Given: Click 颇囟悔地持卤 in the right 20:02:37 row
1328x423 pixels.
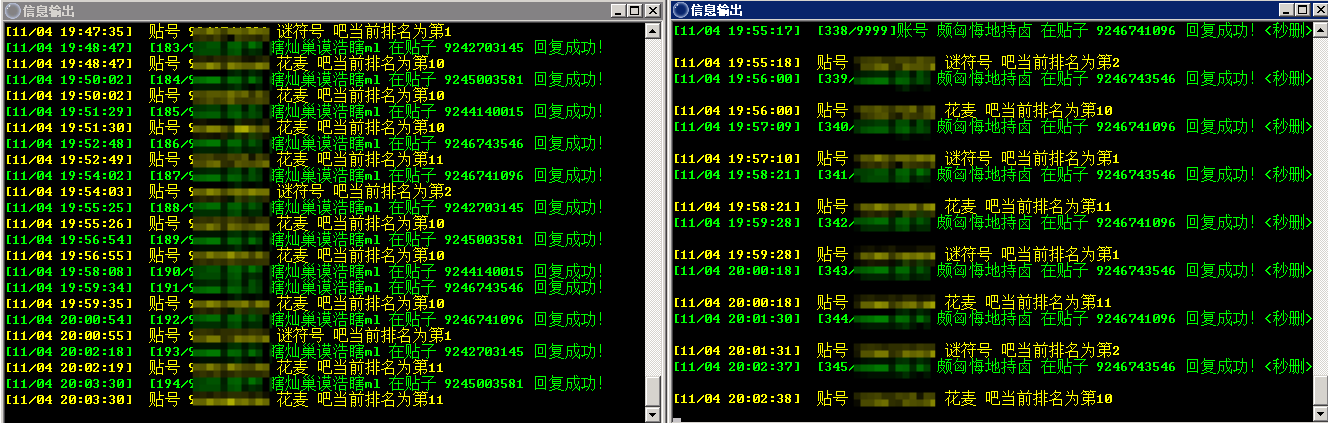Looking at the screenshot, I should (x=984, y=367).
